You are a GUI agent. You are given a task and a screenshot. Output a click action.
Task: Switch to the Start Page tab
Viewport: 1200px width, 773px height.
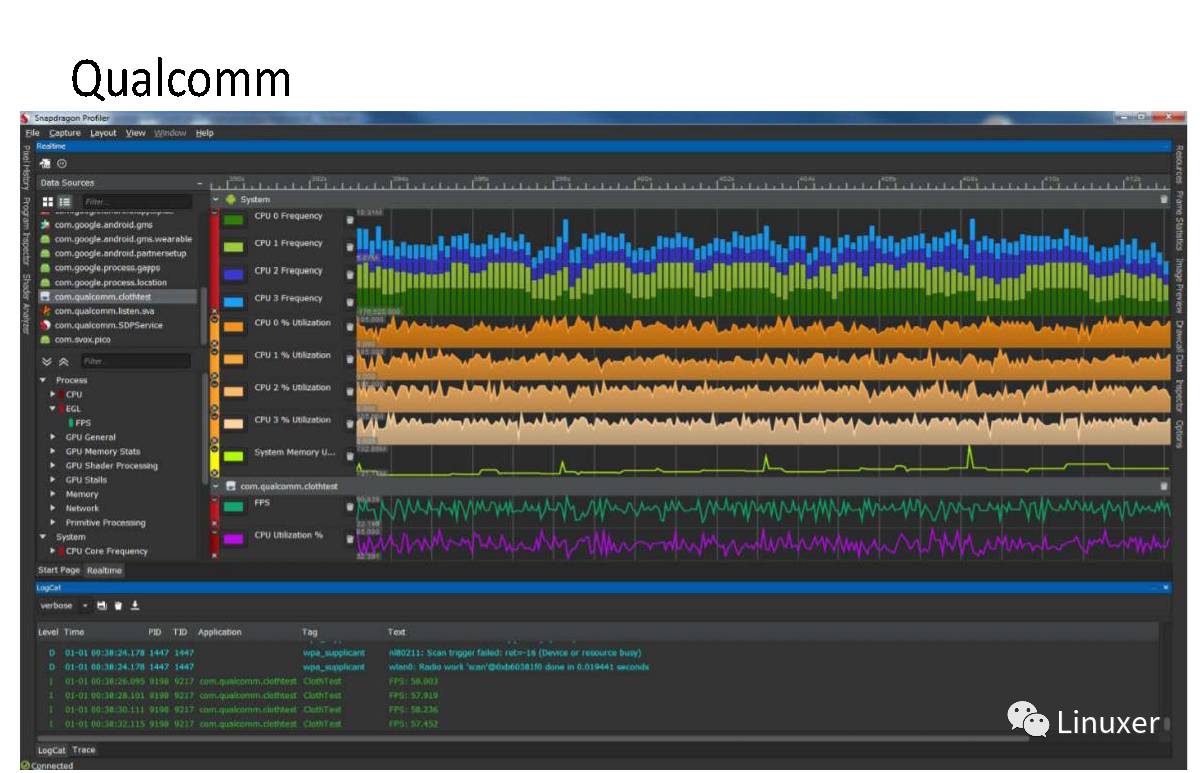tap(60, 570)
